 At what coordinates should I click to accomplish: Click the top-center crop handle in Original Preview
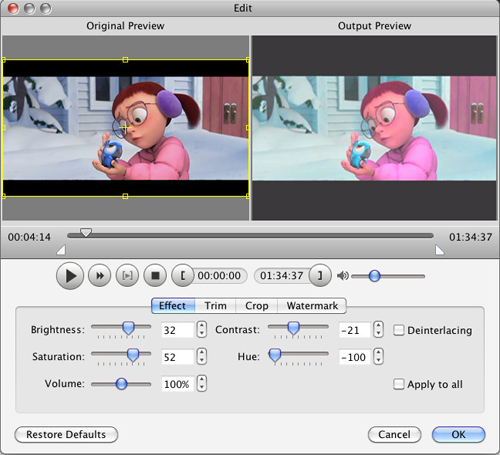[125, 60]
